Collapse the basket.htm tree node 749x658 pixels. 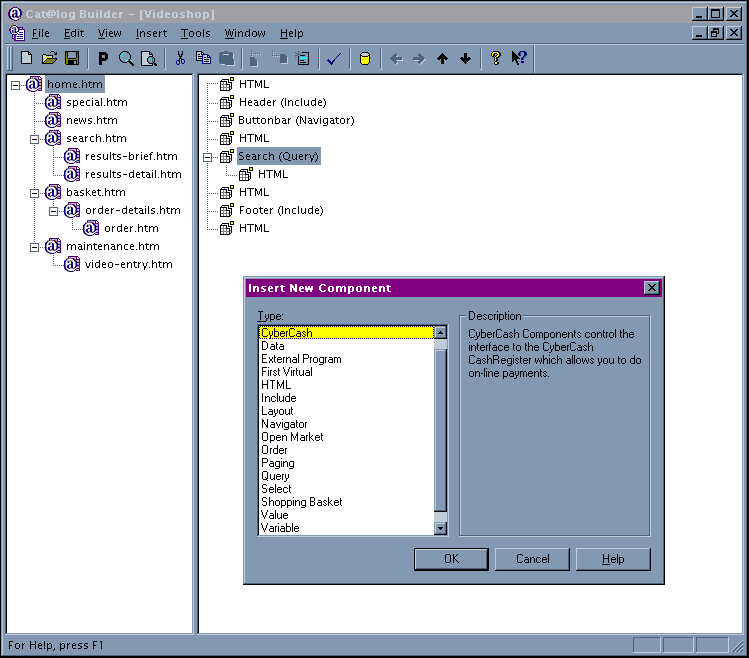[x=34, y=192]
